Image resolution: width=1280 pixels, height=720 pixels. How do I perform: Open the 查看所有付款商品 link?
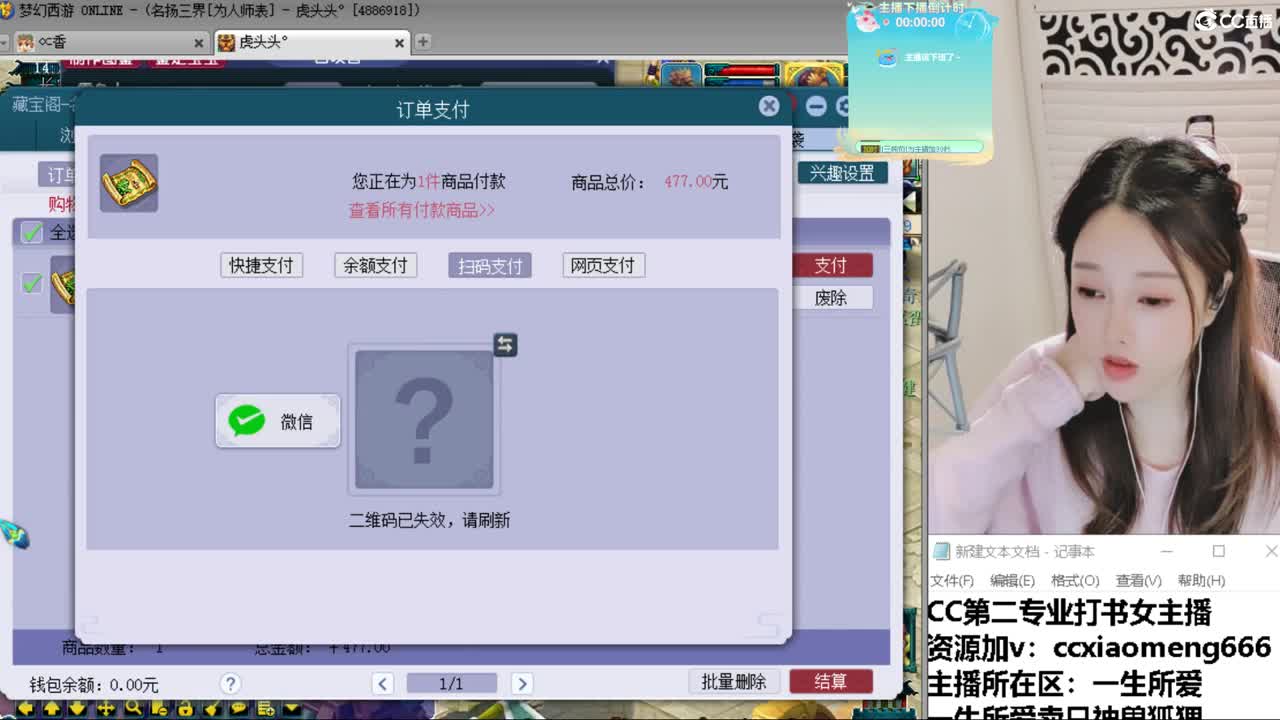click(420, 209)
